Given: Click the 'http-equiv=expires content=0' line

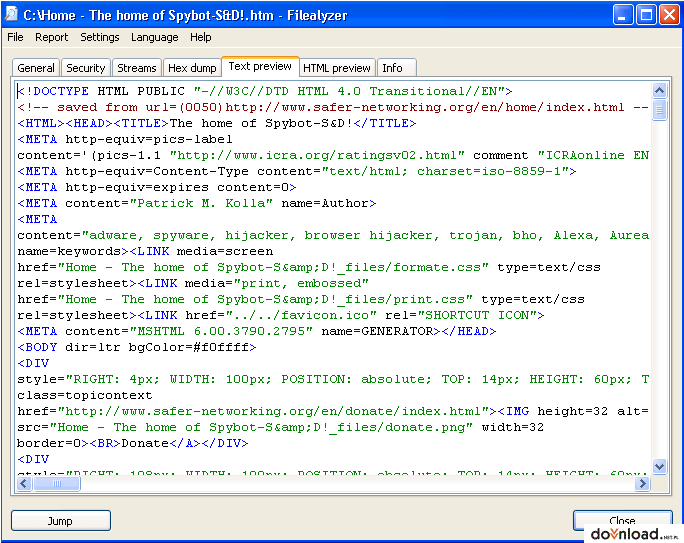Looking at the screenshot, I should (x=157, y=188).
